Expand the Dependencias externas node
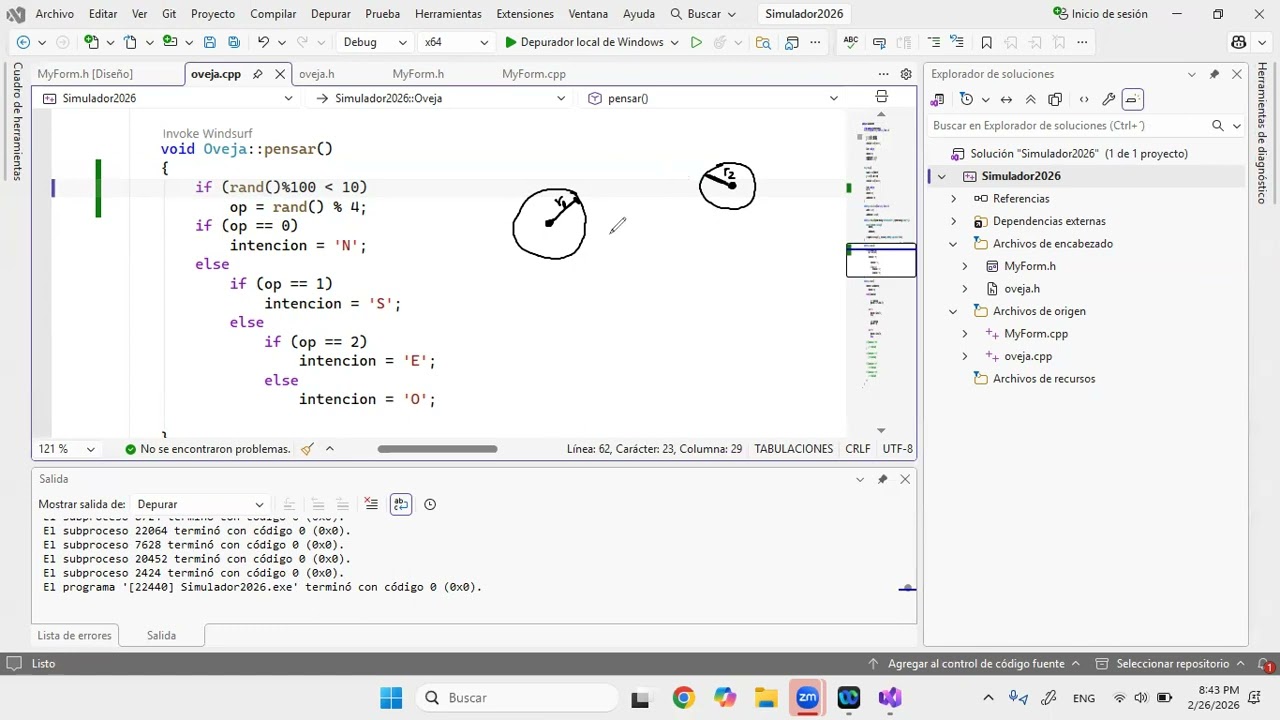Screen dimensions: 1280x720 point(953,221)
